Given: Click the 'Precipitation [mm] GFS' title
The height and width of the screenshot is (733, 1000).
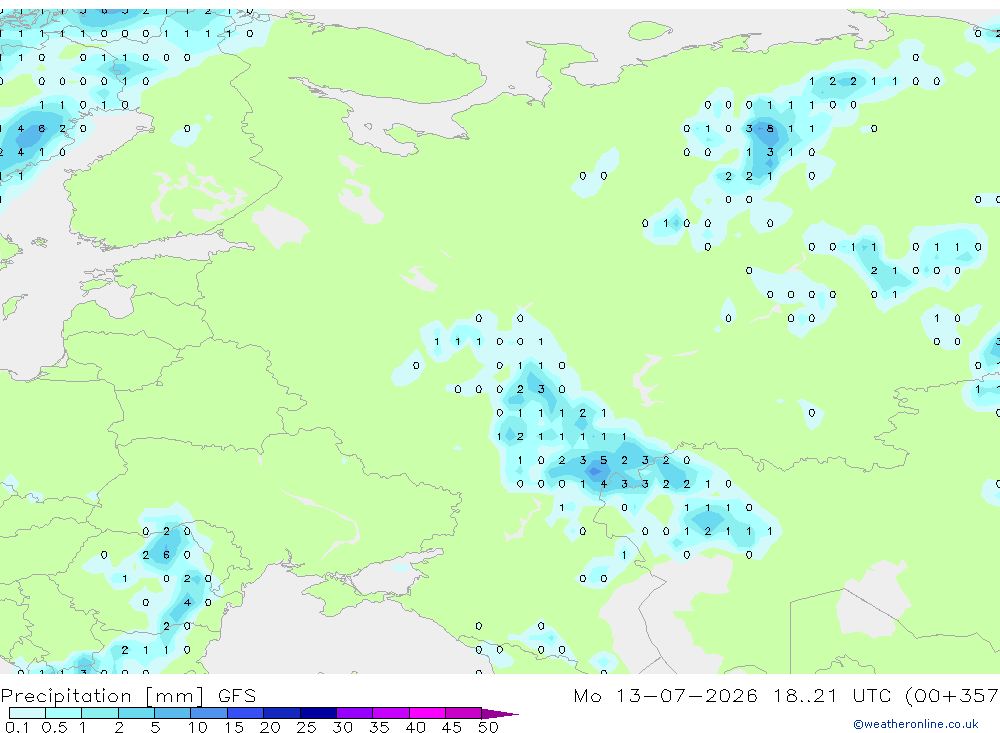Looking at the screenshot, I should [128, 696].
